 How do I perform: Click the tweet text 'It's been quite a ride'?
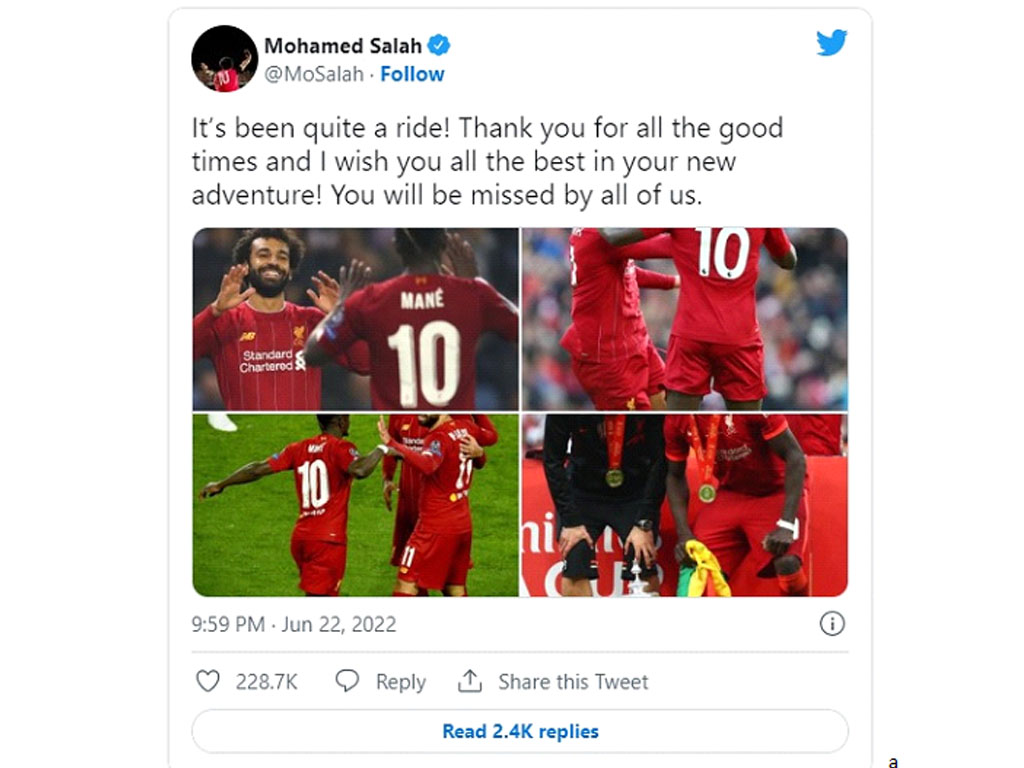321,128
